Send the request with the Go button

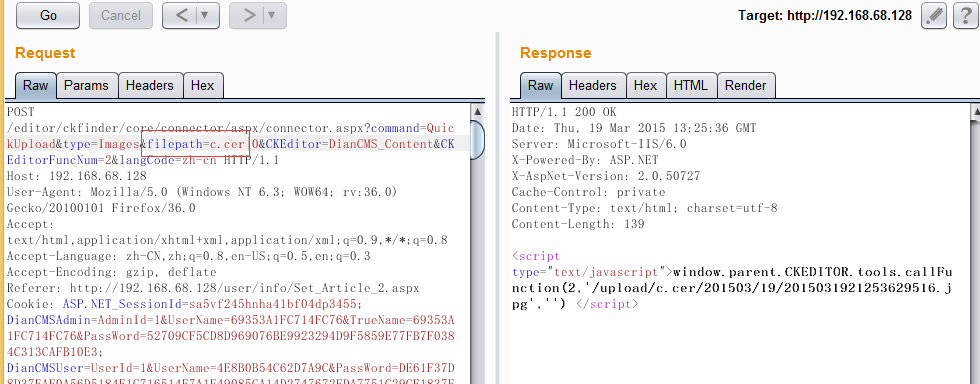point(48,16)
